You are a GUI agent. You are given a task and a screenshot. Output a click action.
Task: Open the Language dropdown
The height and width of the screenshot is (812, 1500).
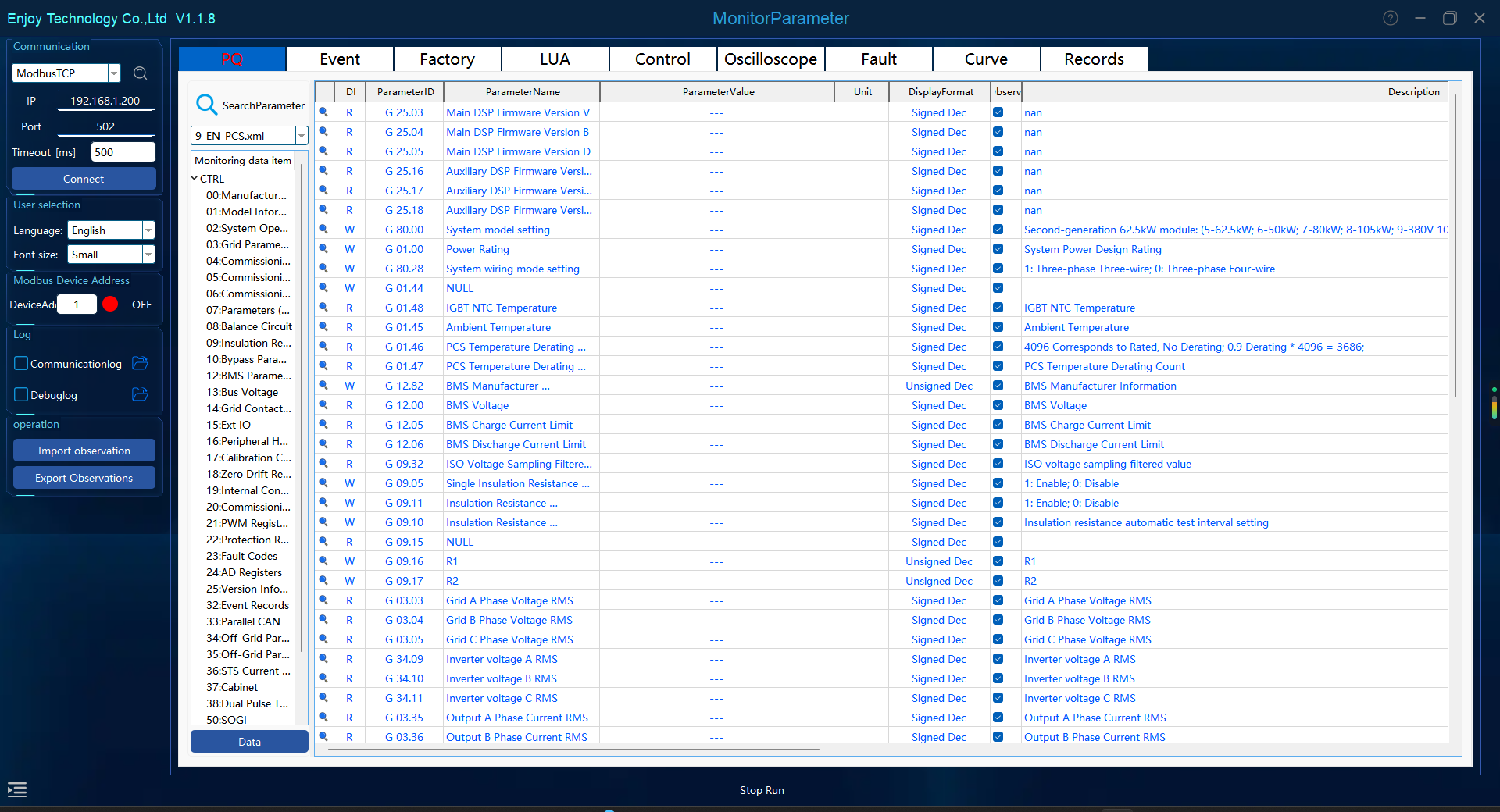click(148, 230)
